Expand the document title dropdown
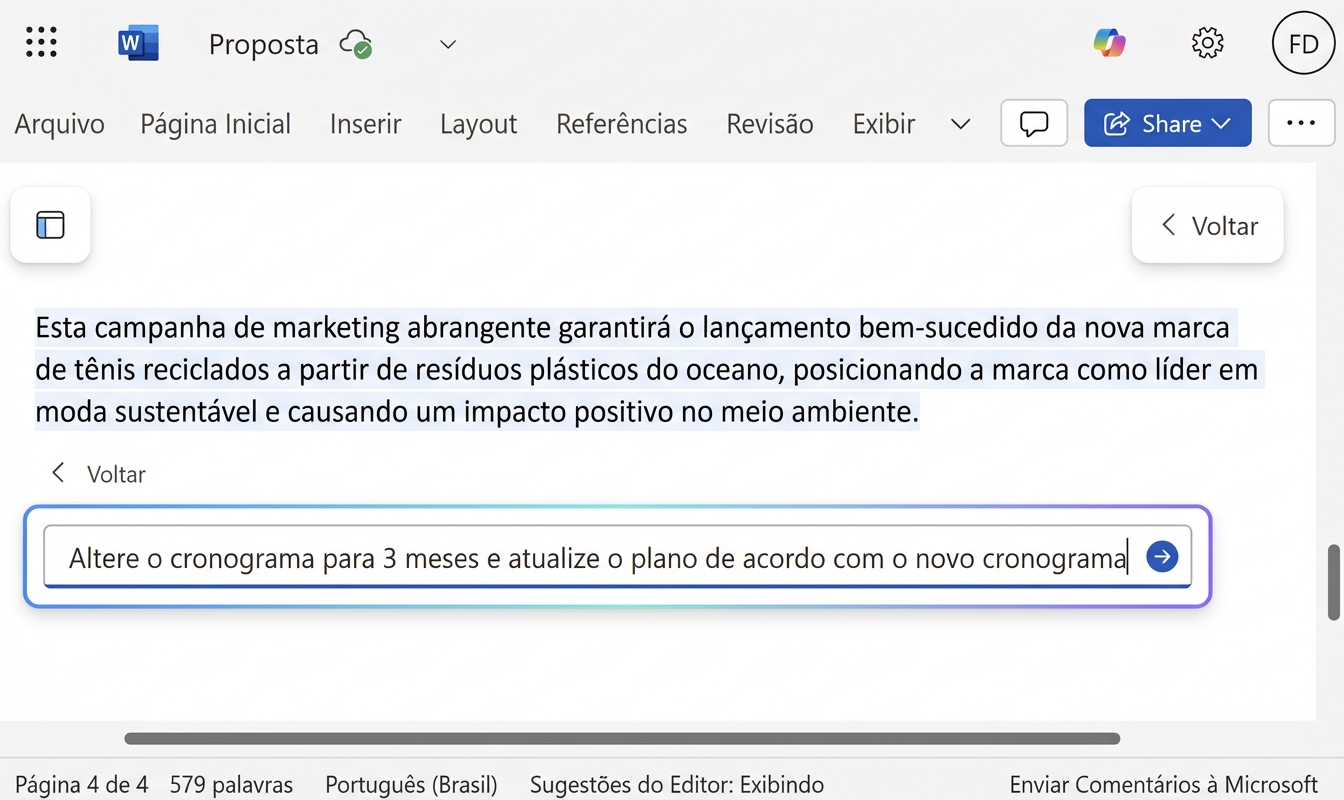The width and height of the screenshot is (1344, 800). tap(447, 44)
